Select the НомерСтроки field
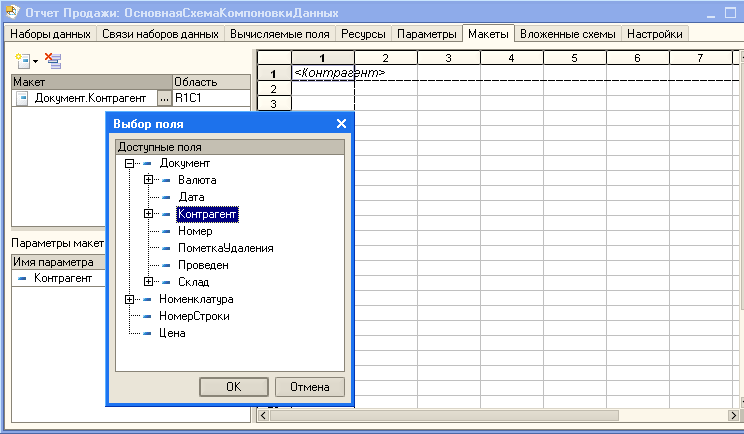 coord(194,316)
